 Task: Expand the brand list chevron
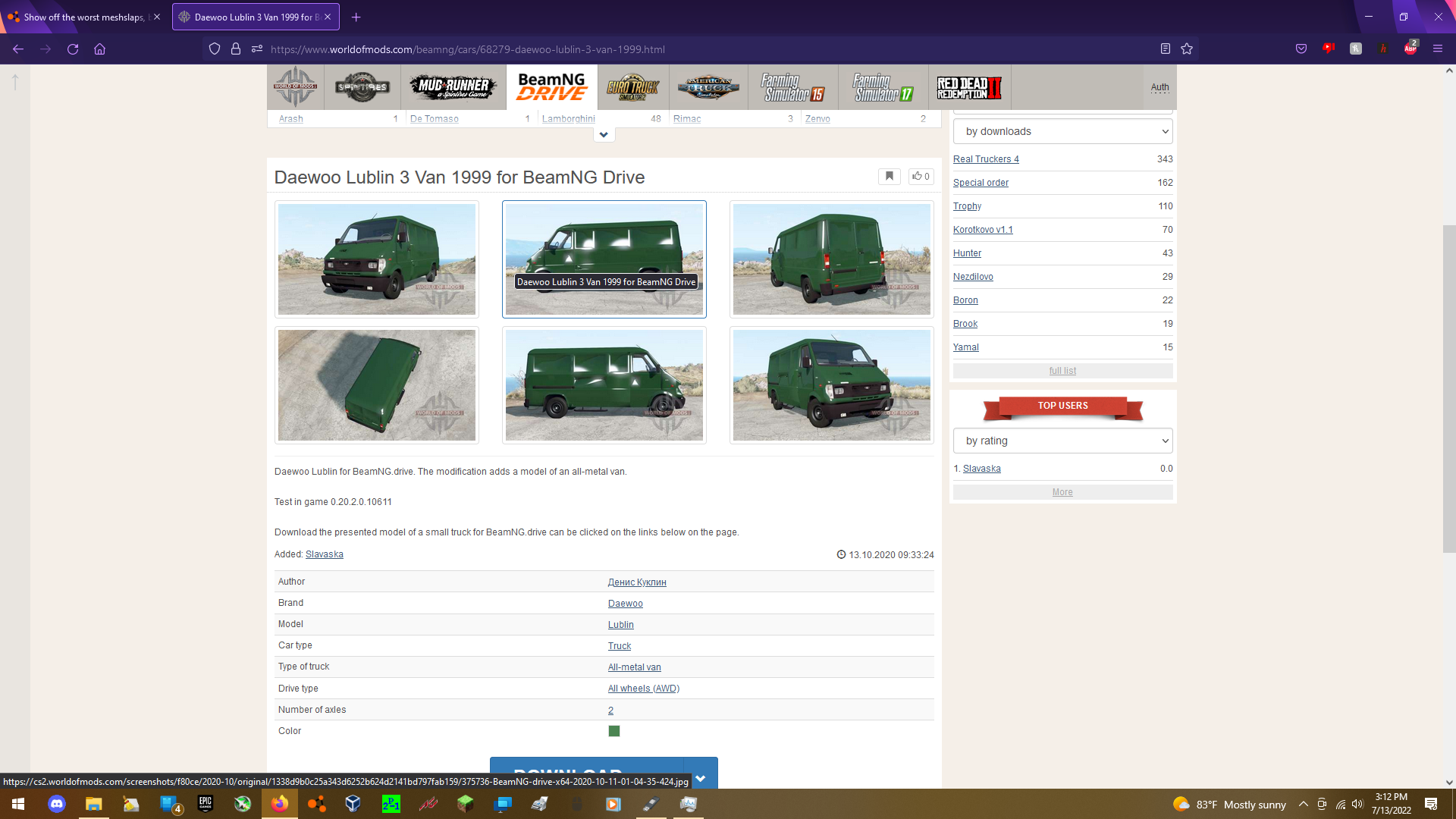pyautogui.click(x=604, y=134)
